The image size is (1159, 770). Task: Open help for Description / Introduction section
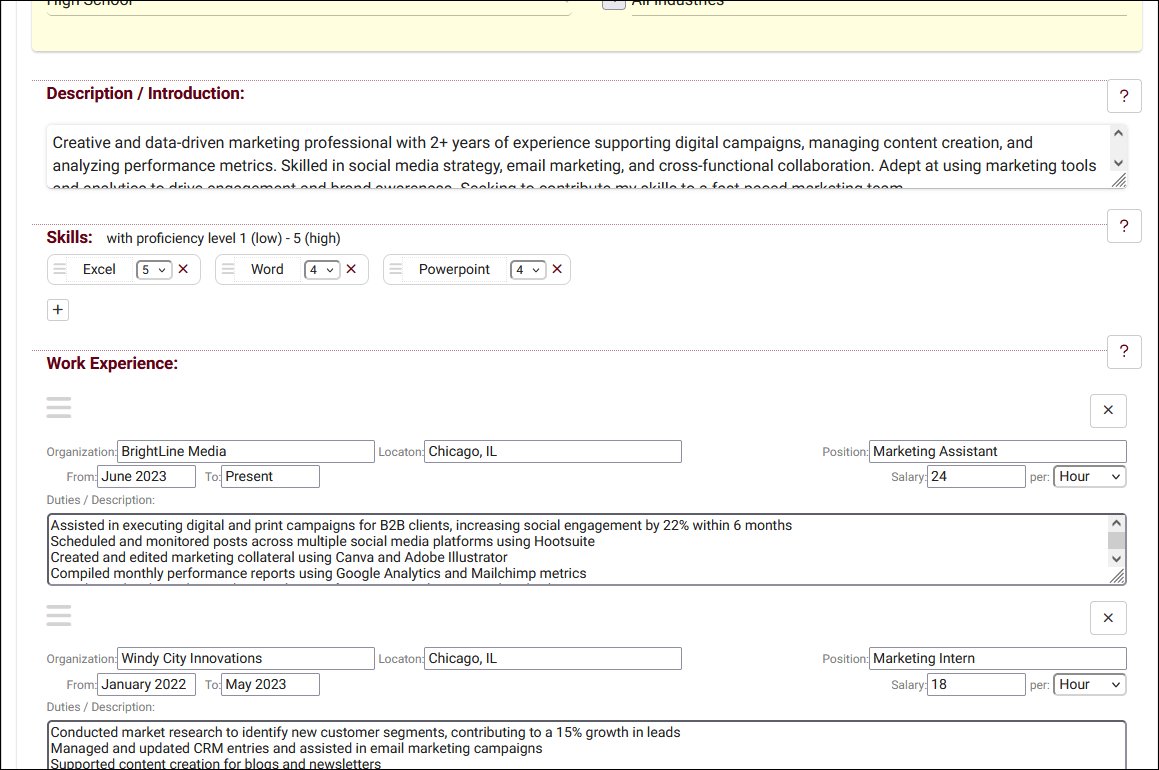pyautogui.click(x=1124, y=96)
